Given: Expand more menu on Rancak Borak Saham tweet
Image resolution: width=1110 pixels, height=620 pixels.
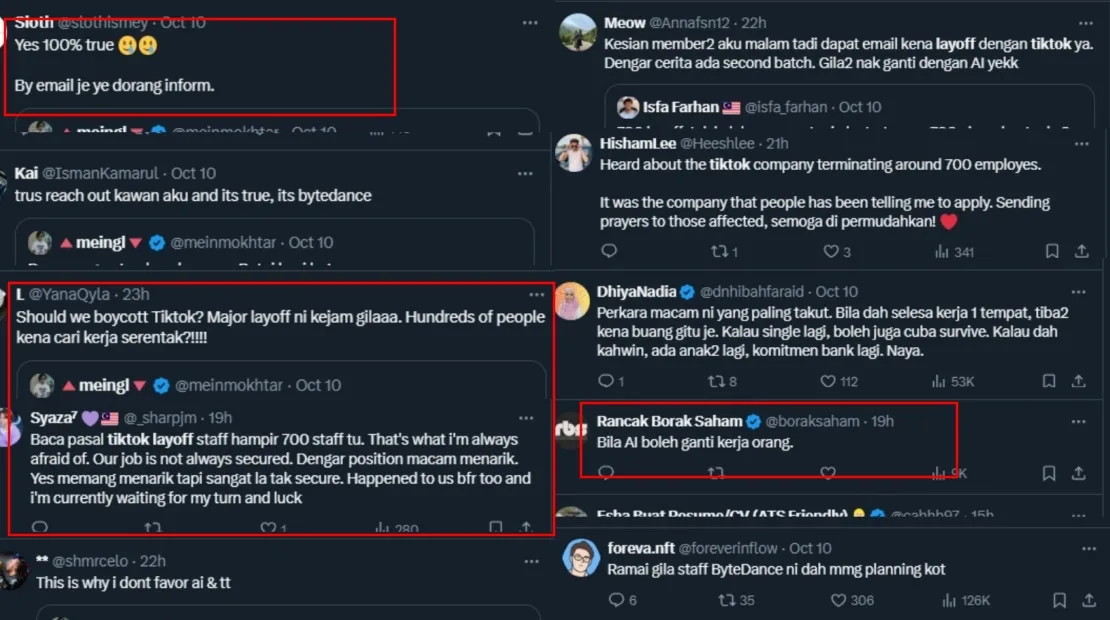Looking at the screenshot, I should (x=1078, y=421).
